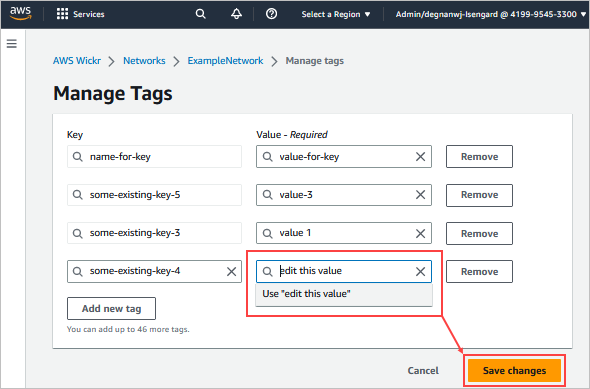Remove the some-existing-key-3 tag

pyautogui.click(x=479, y=233)
